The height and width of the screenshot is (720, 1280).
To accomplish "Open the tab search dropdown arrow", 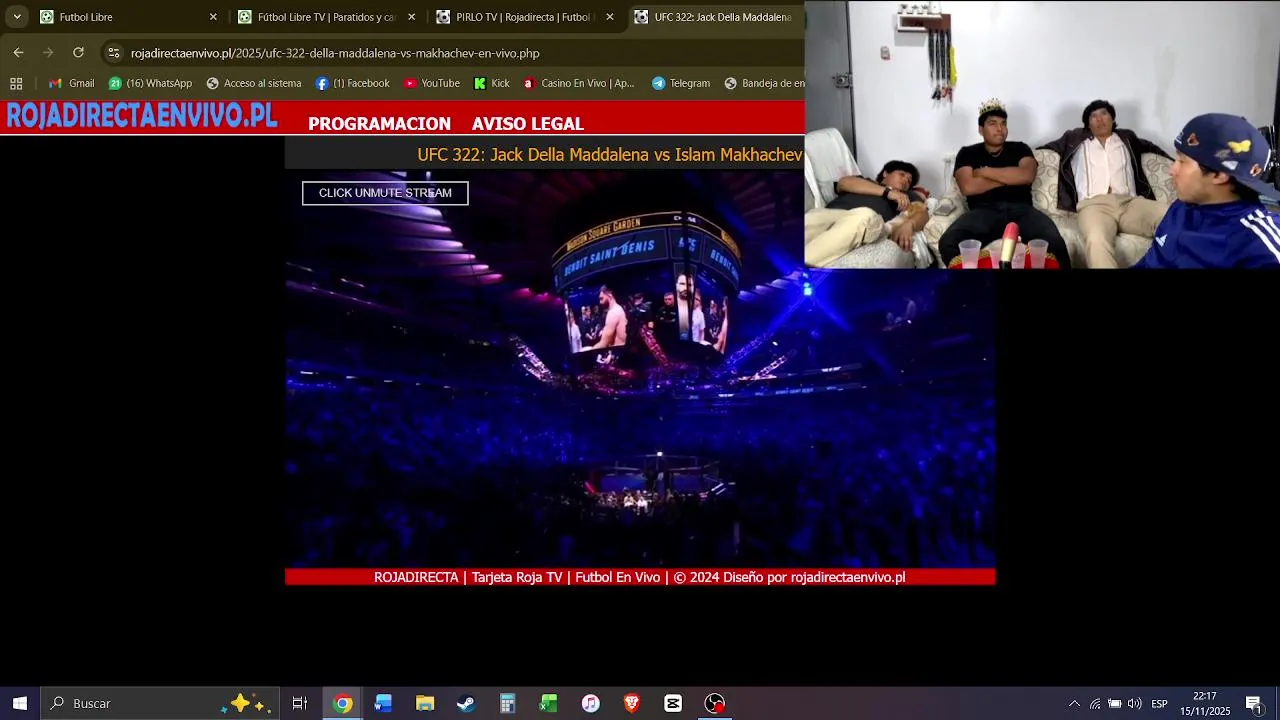I will click(17, 17).
